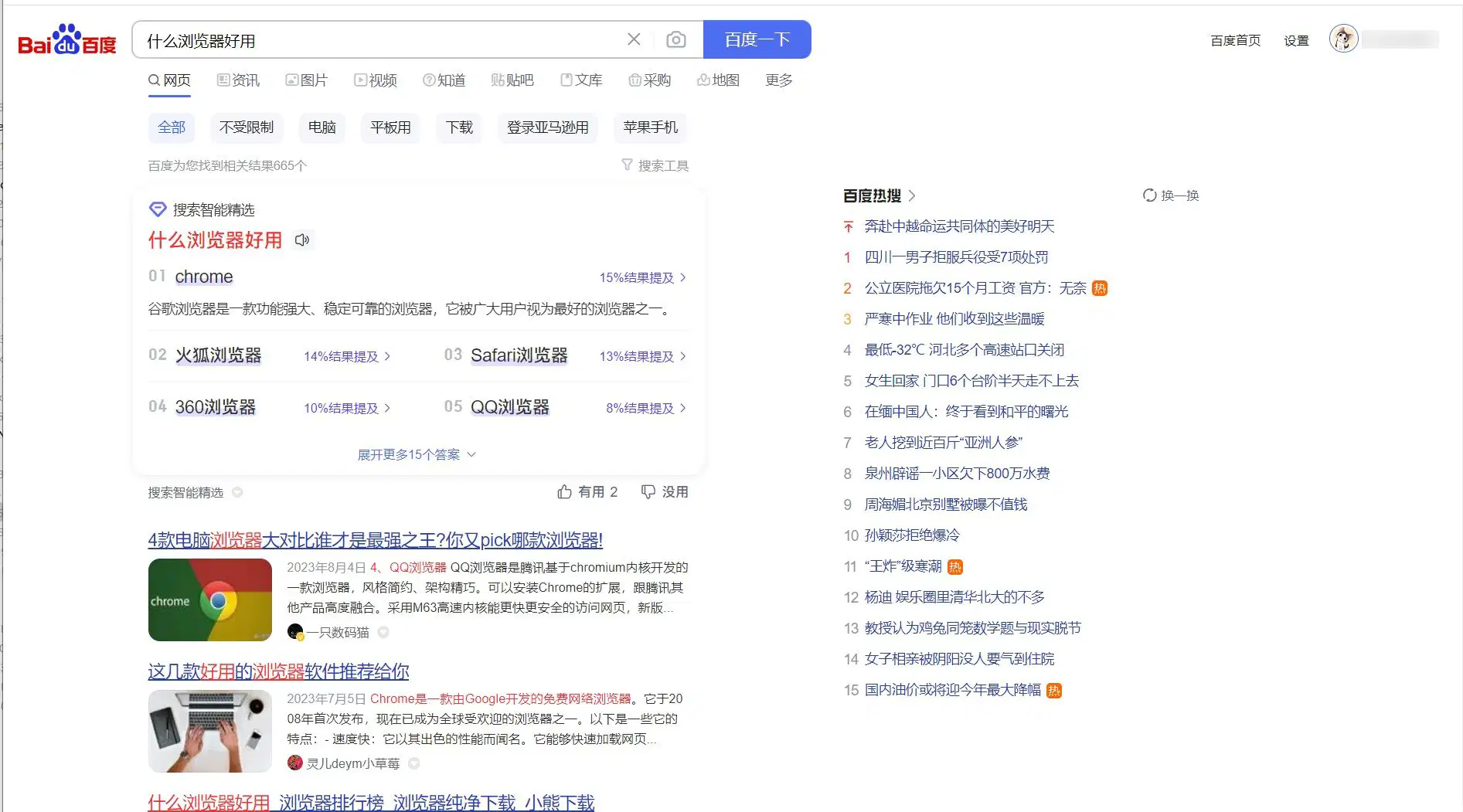Open hot topic 严寒中作业 他们收到这些温暖
The height and width of the screenshot is (812, 1463).
(954, 319)
